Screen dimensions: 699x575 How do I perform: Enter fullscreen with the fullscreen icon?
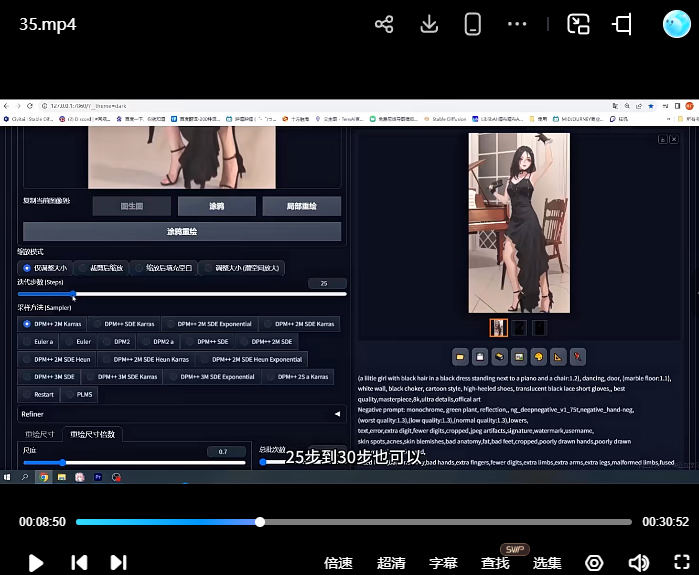(x=682, y=562)
